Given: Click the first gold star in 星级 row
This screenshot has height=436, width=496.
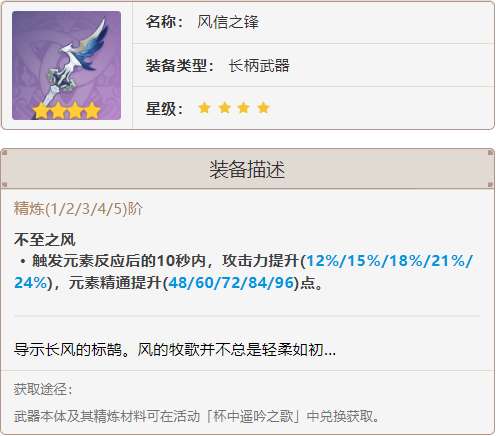Looking at the screenshot, I should point(204,108).
